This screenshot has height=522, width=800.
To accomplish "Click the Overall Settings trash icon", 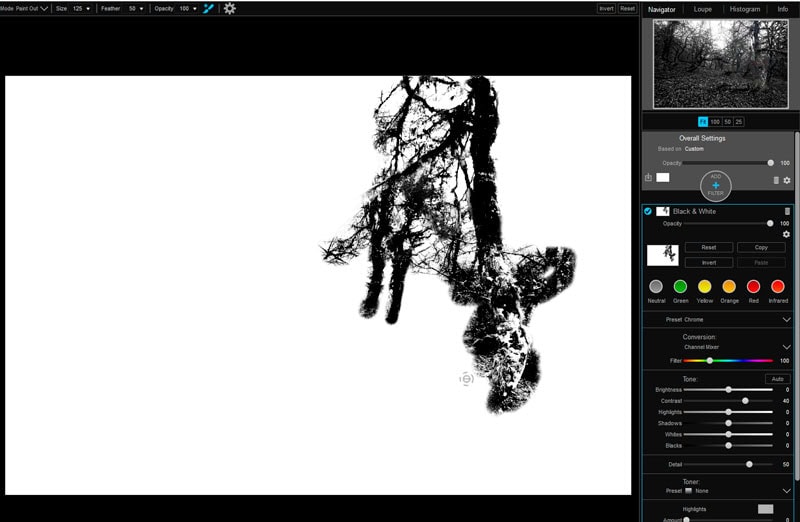I will [776, 180].
